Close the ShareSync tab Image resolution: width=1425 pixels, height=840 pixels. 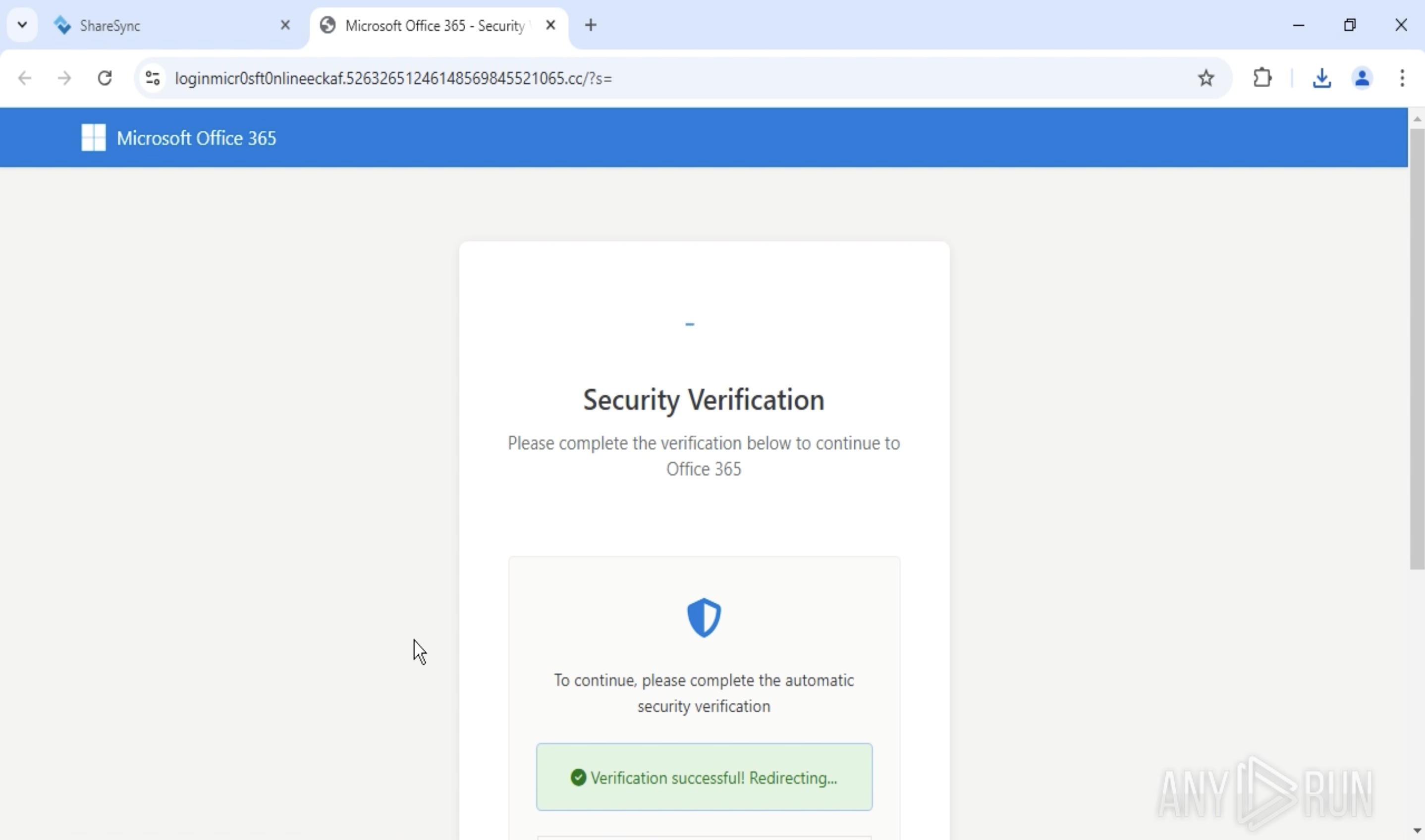click(x=285, y=25)
